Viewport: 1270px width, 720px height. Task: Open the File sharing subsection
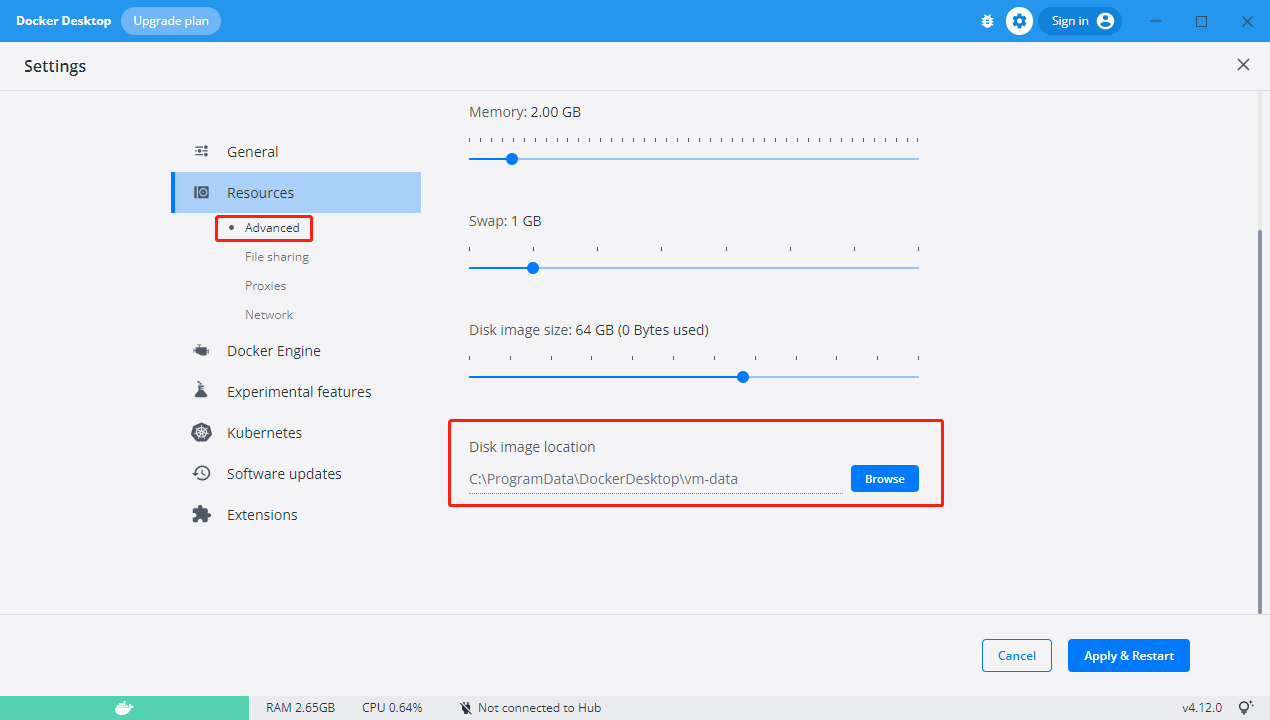276,256
